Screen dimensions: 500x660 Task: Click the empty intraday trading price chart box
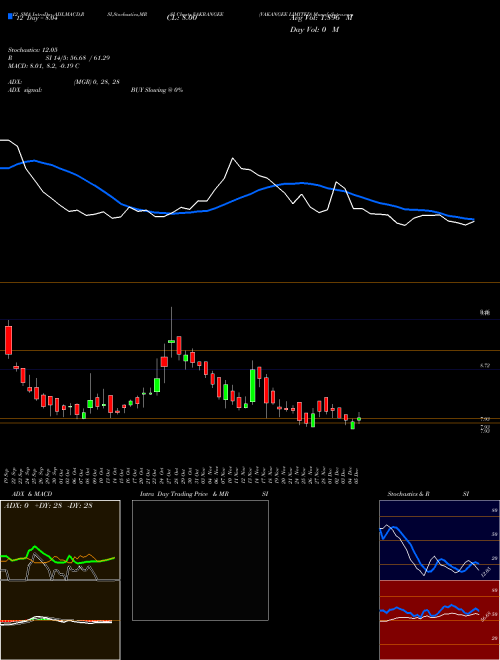pos(200,560)
